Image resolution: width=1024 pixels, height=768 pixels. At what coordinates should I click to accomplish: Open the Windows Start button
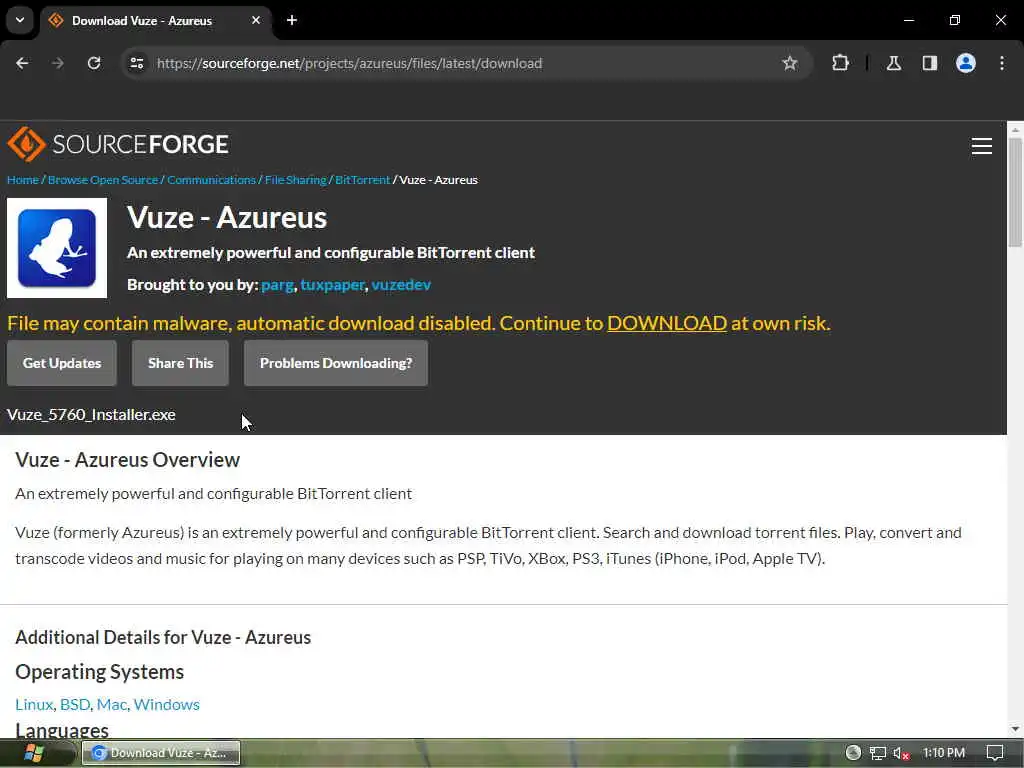tap(33, 754)
